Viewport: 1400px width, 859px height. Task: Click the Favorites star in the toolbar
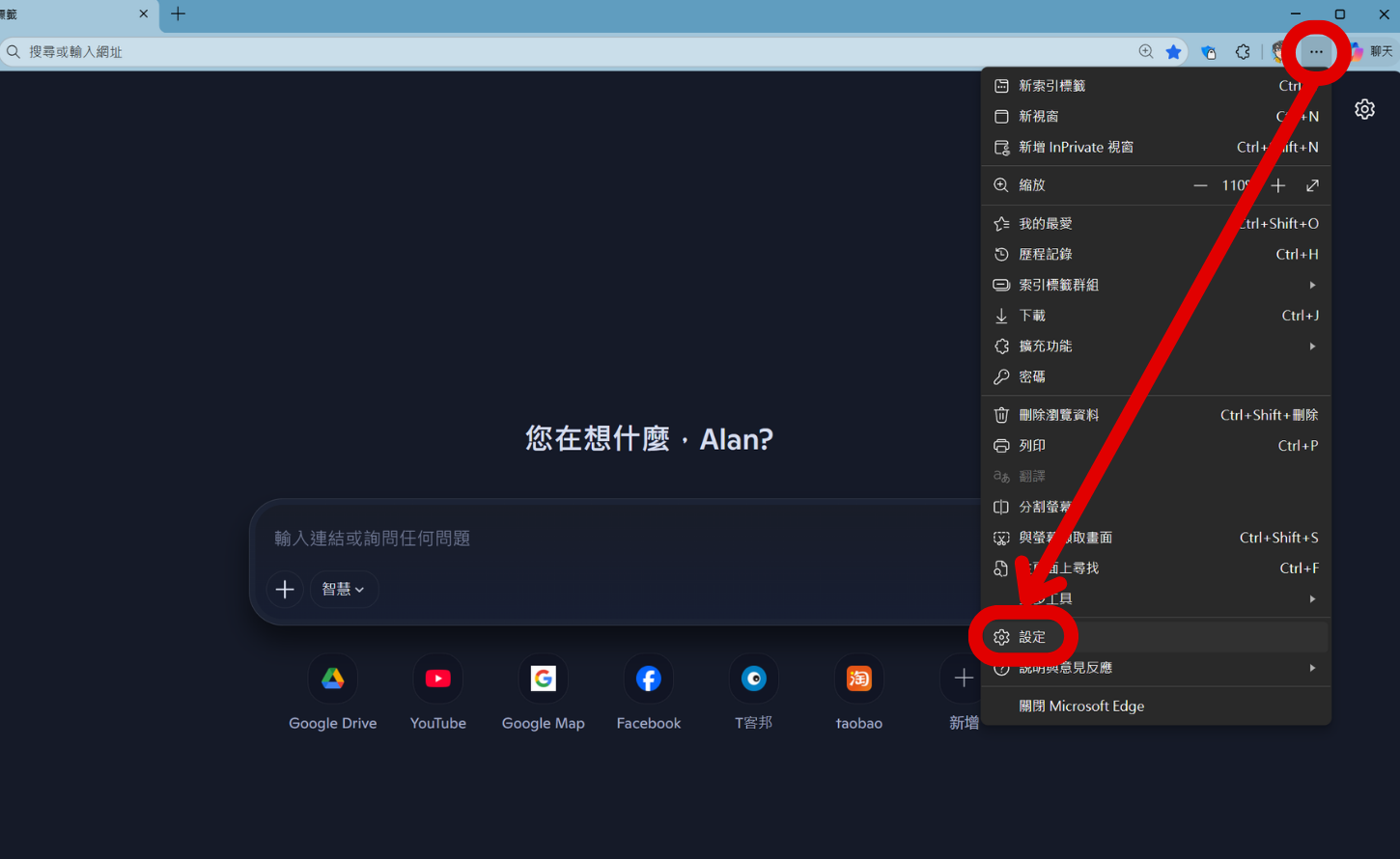[1173, 51]
